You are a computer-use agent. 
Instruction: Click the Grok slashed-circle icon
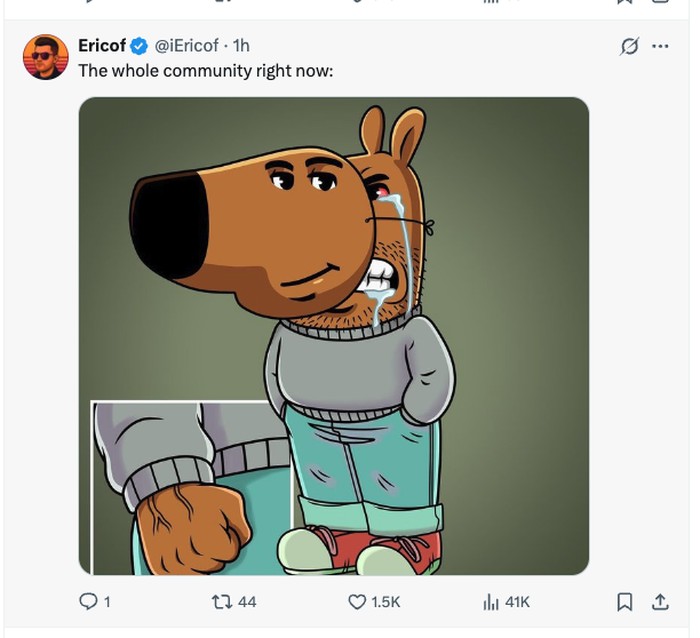pyautogui.click(x=630, y=46)
